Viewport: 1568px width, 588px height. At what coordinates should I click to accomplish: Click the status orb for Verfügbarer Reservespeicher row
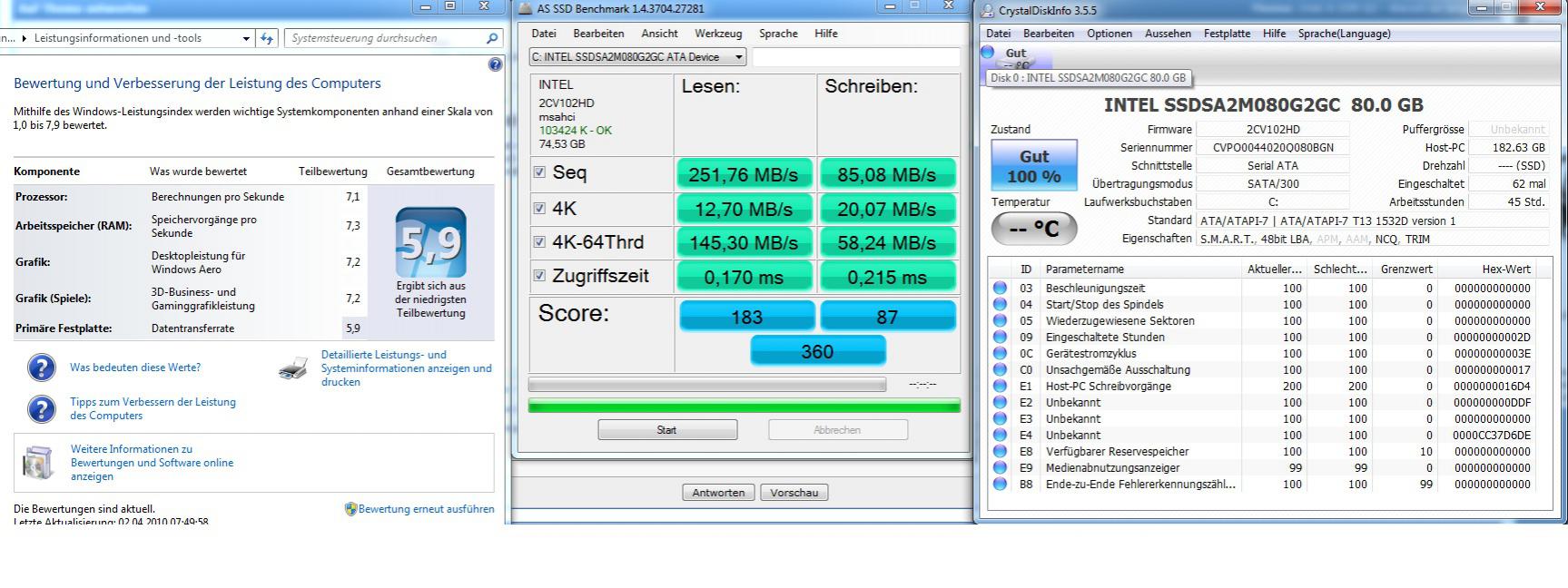coord(1000,452)
